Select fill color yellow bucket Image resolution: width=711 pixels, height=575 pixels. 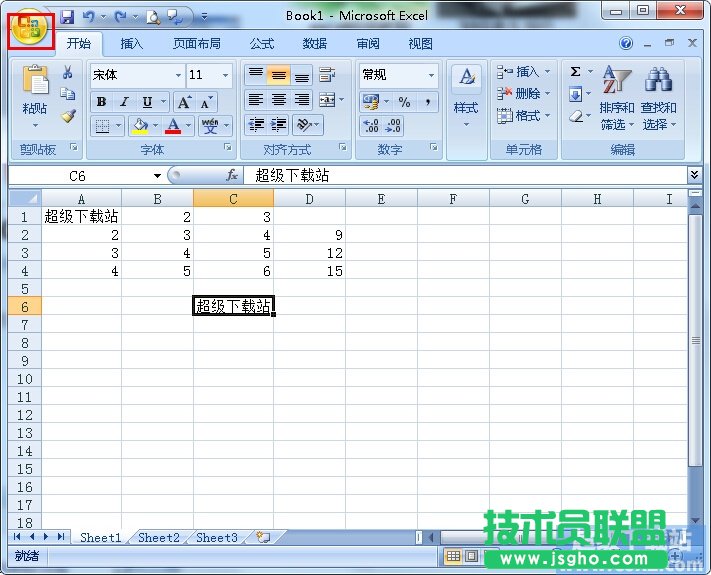click(140, 126)
